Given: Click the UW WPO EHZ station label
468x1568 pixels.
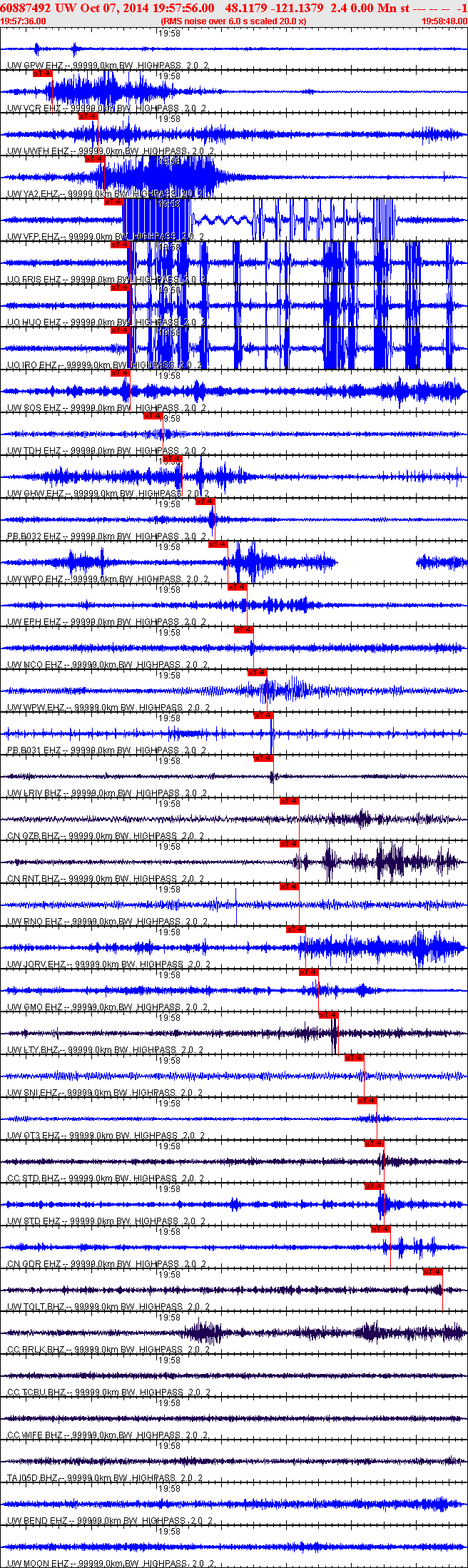Looking at the screenshot, I should pyautogui.click(x=108, y=579).
